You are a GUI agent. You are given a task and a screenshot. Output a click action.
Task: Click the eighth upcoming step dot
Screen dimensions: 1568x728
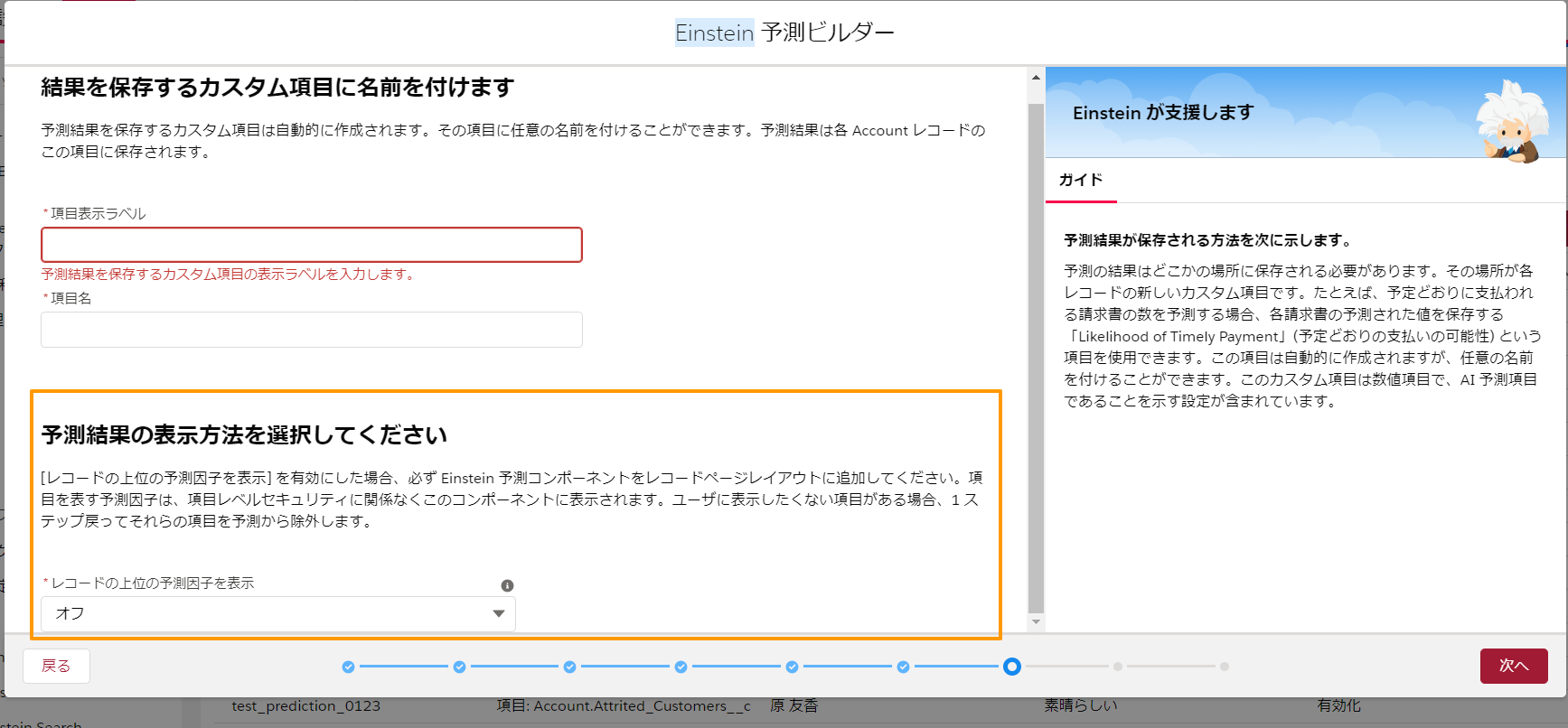1118,667
